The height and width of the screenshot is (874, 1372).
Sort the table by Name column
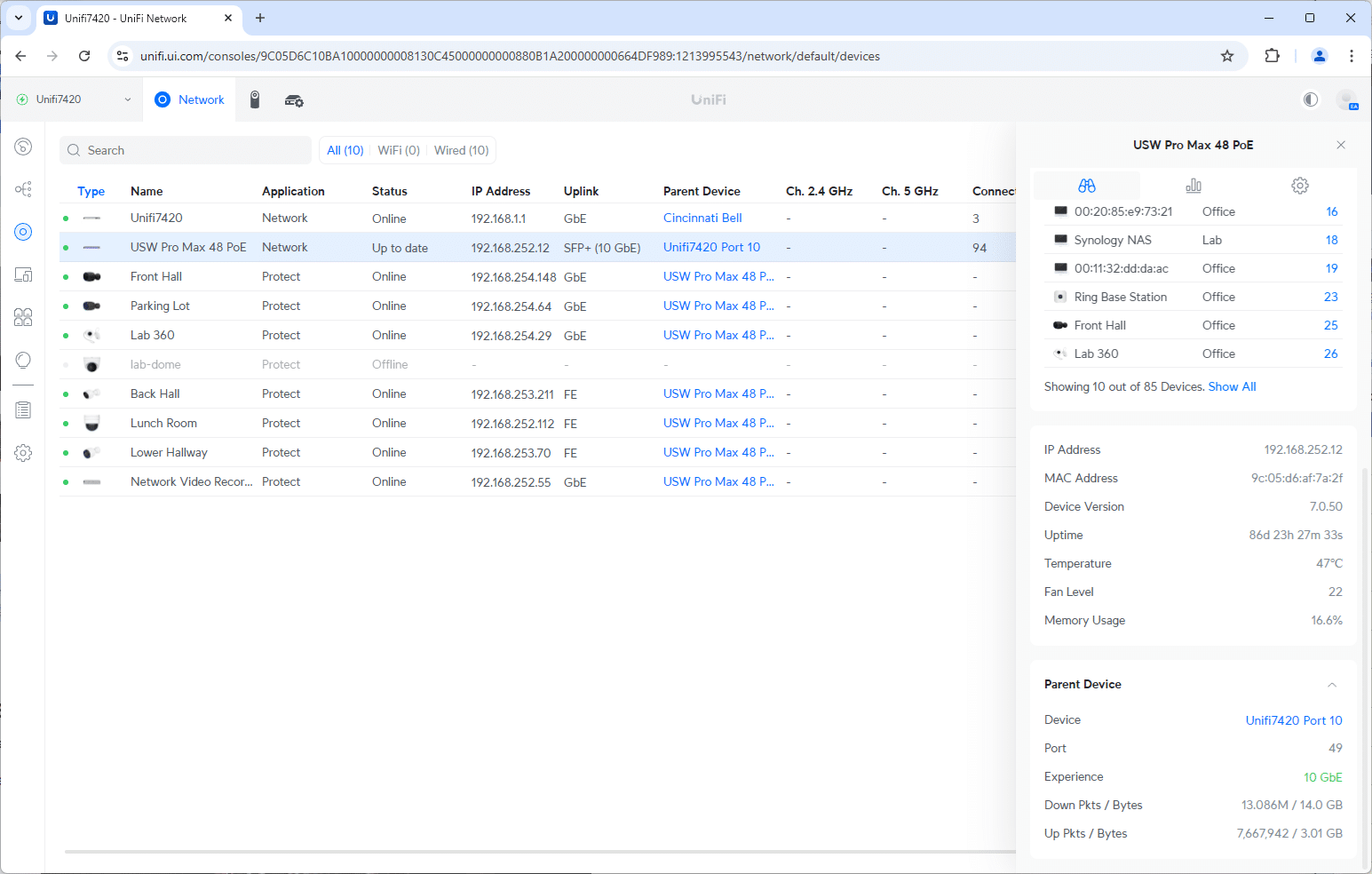point(147,191)
